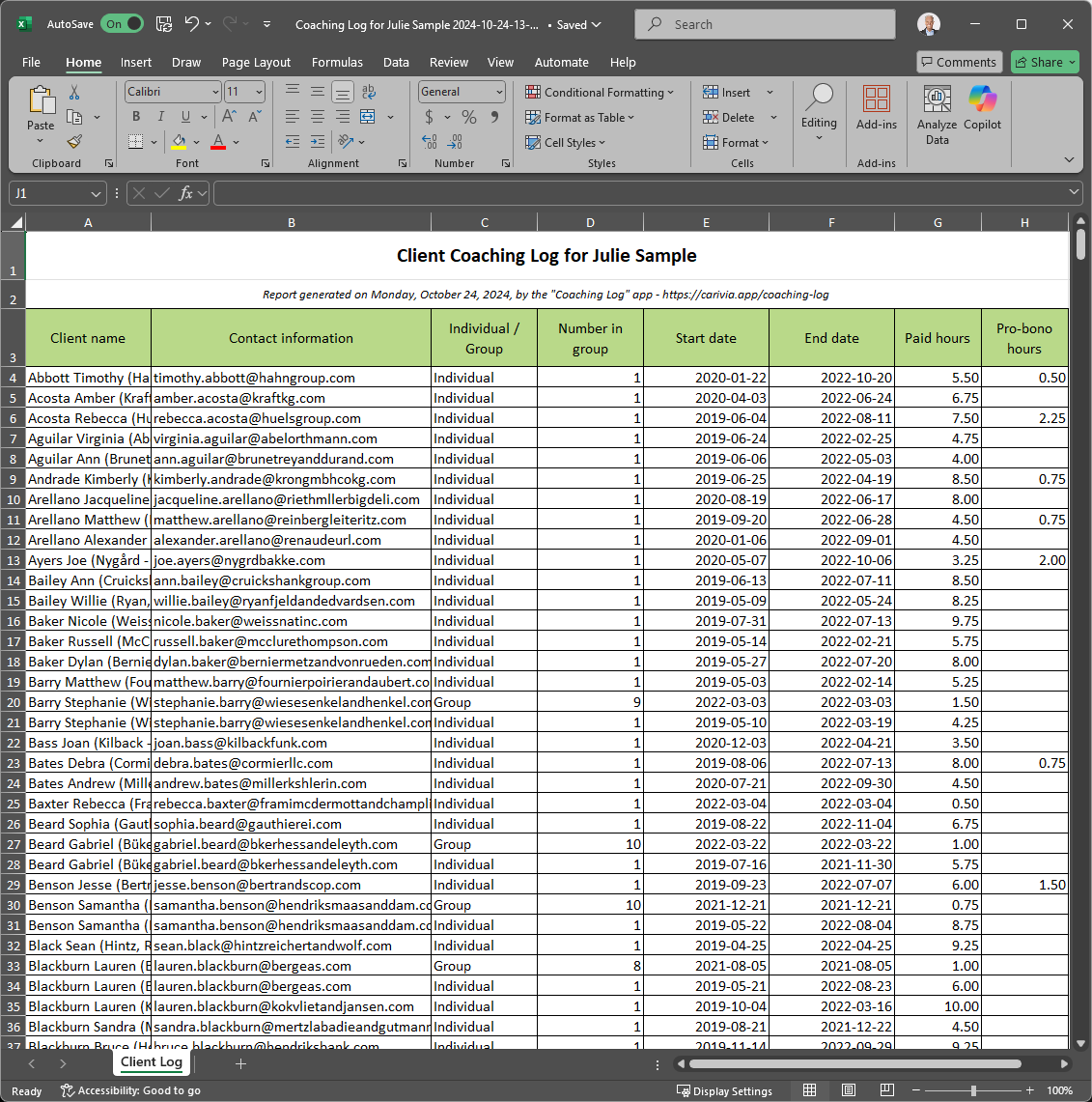This screenshot has width=1092, height=1102.
Task: Apply Italic formatting
Action: point(161,117)
